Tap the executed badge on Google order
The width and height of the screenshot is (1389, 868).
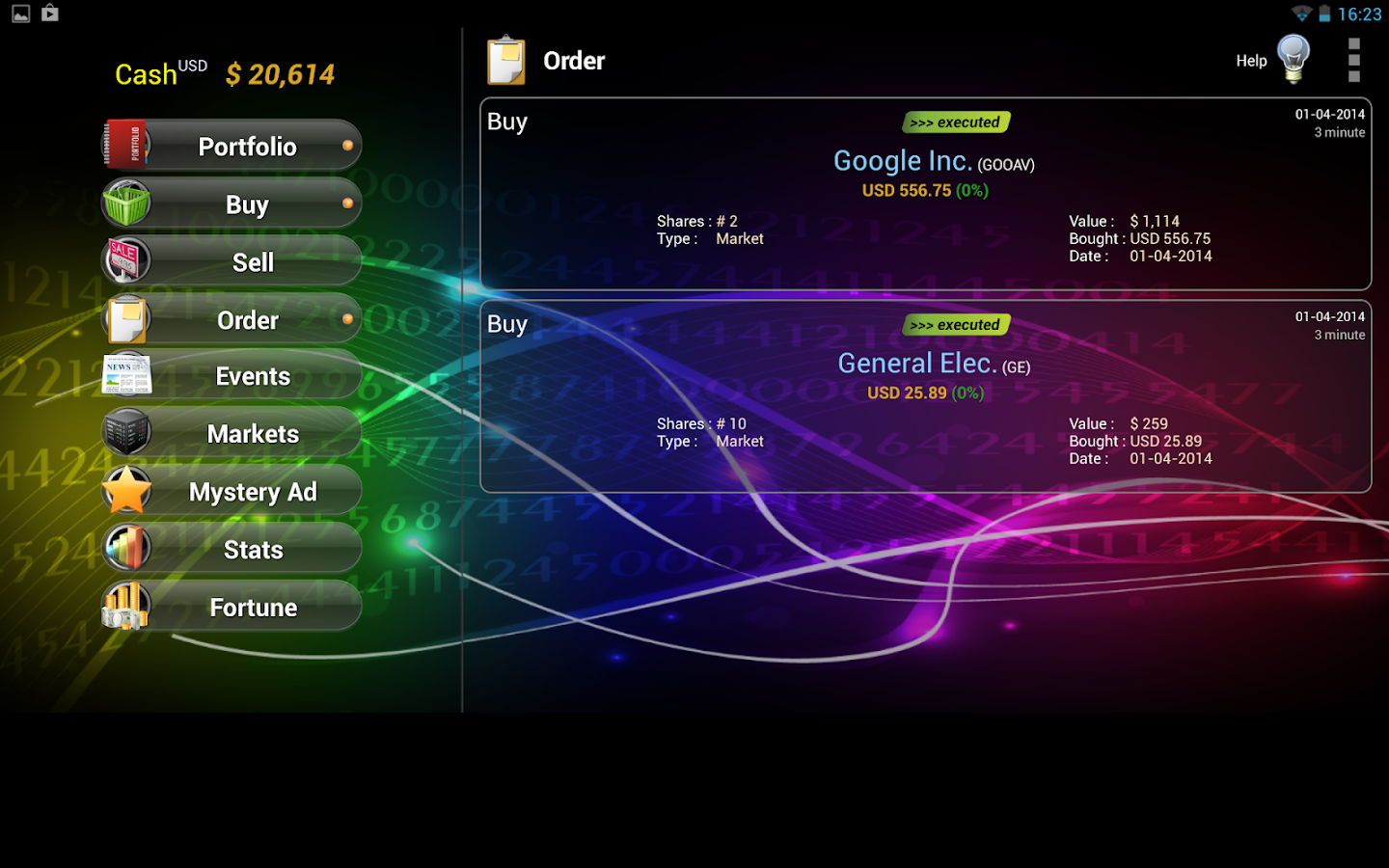coord(956,122)
